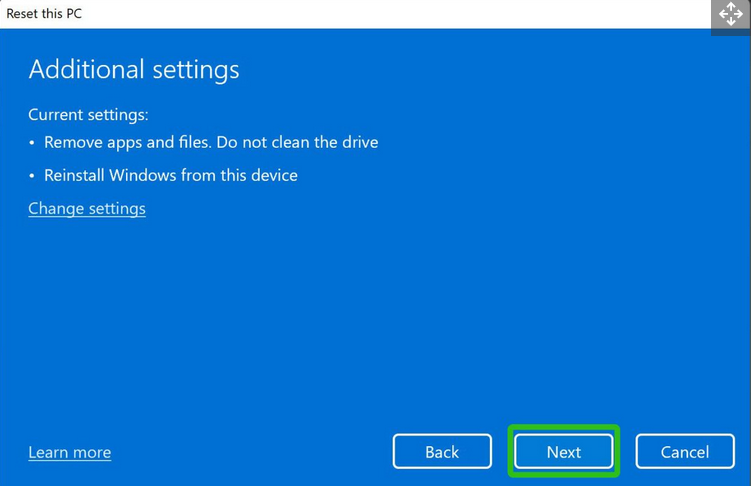Viewport: 751px width, 486px height.
Task: Cancel the Reset this PC wizard
Action: (685, 452)
